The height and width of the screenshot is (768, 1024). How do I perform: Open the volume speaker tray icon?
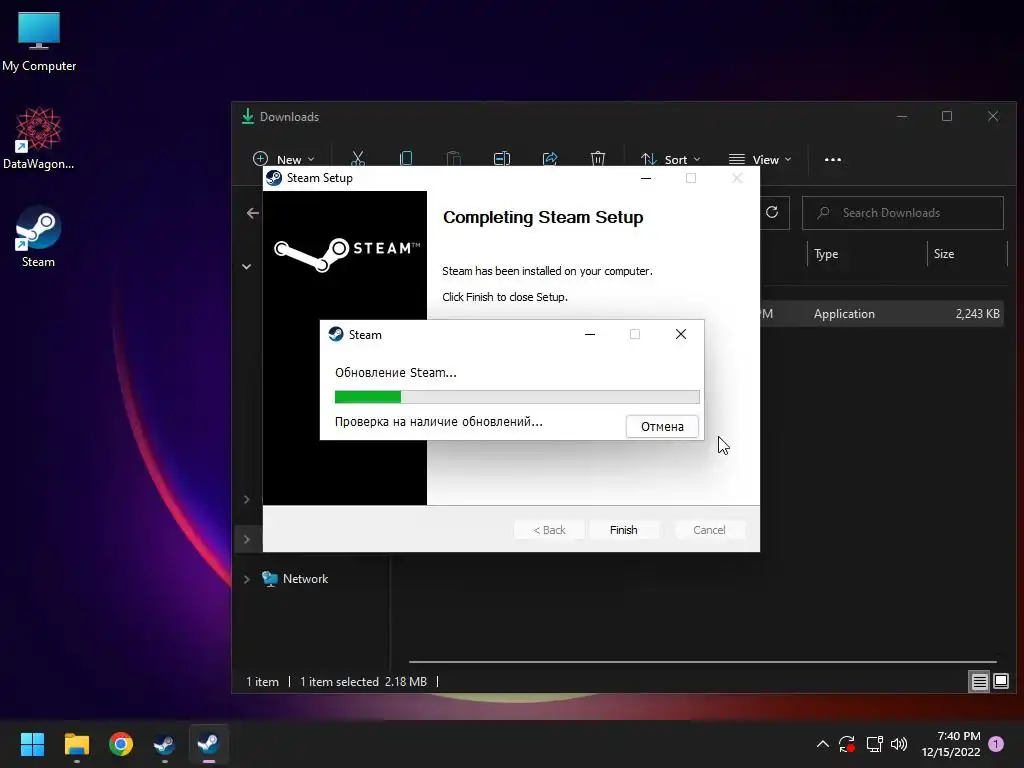[x=899, y=744]
